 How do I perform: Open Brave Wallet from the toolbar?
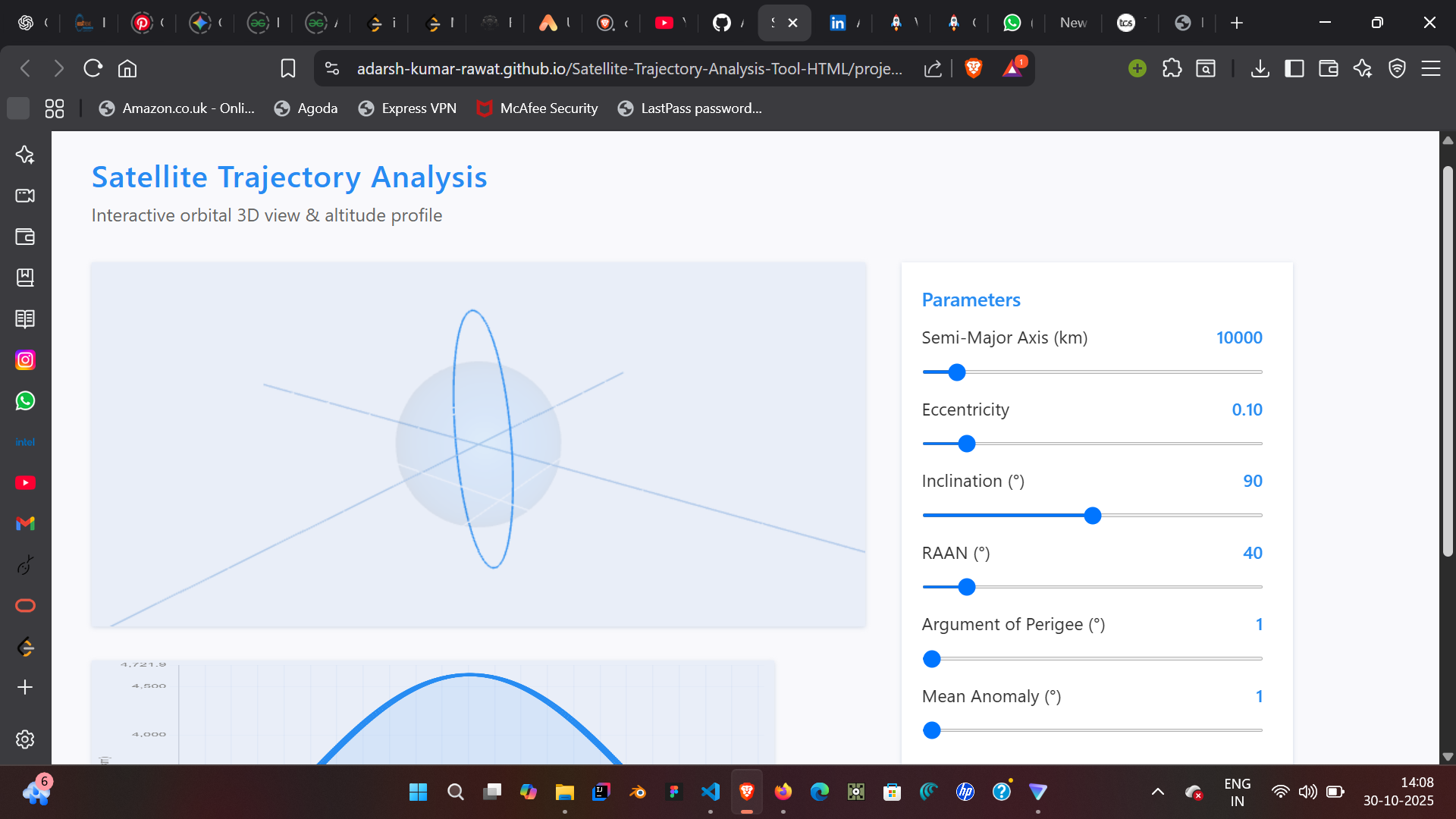[x=1328, y=68]
